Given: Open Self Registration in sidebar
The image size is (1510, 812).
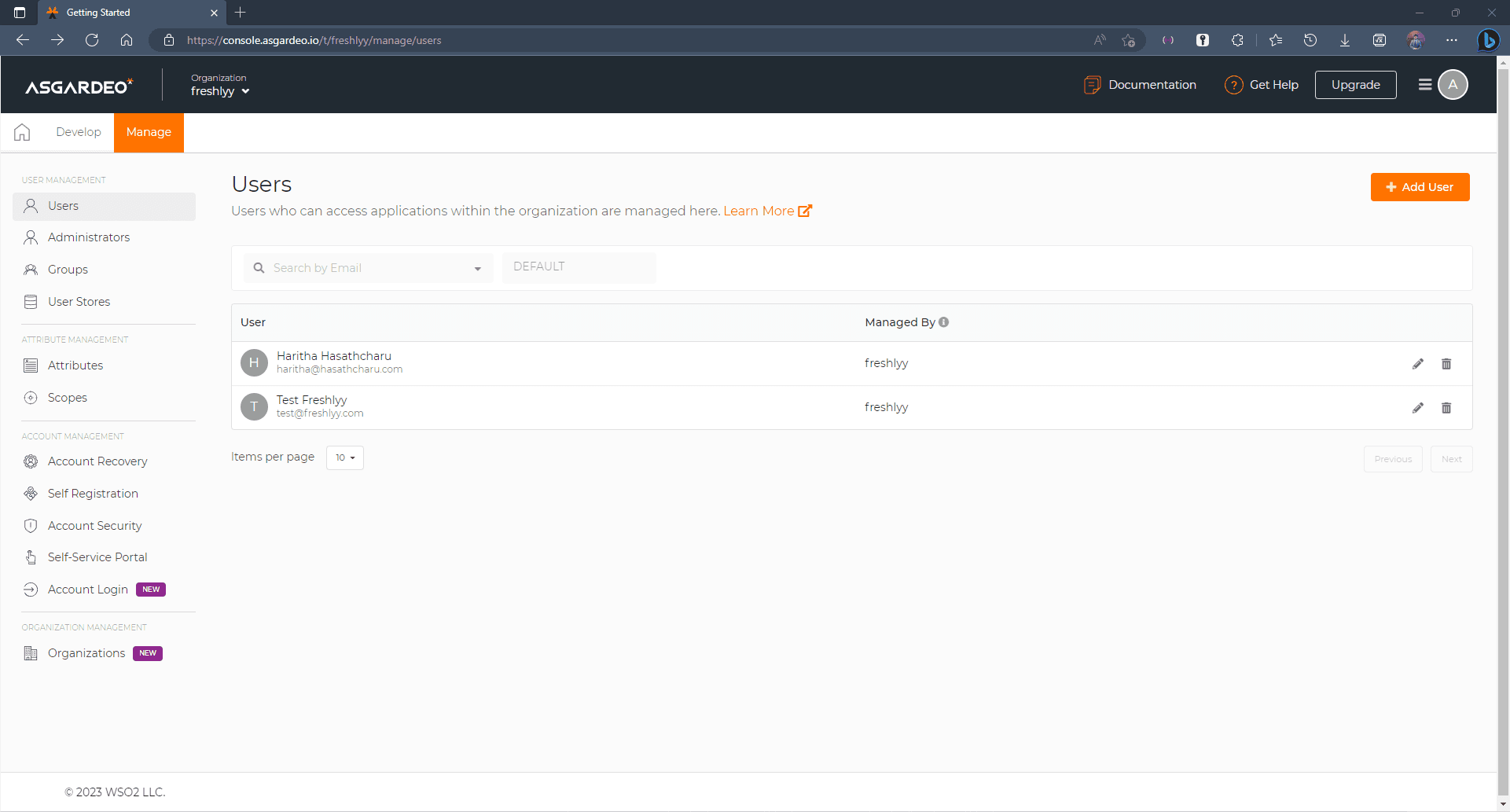Looking at the screenshot, I should 104,494.
